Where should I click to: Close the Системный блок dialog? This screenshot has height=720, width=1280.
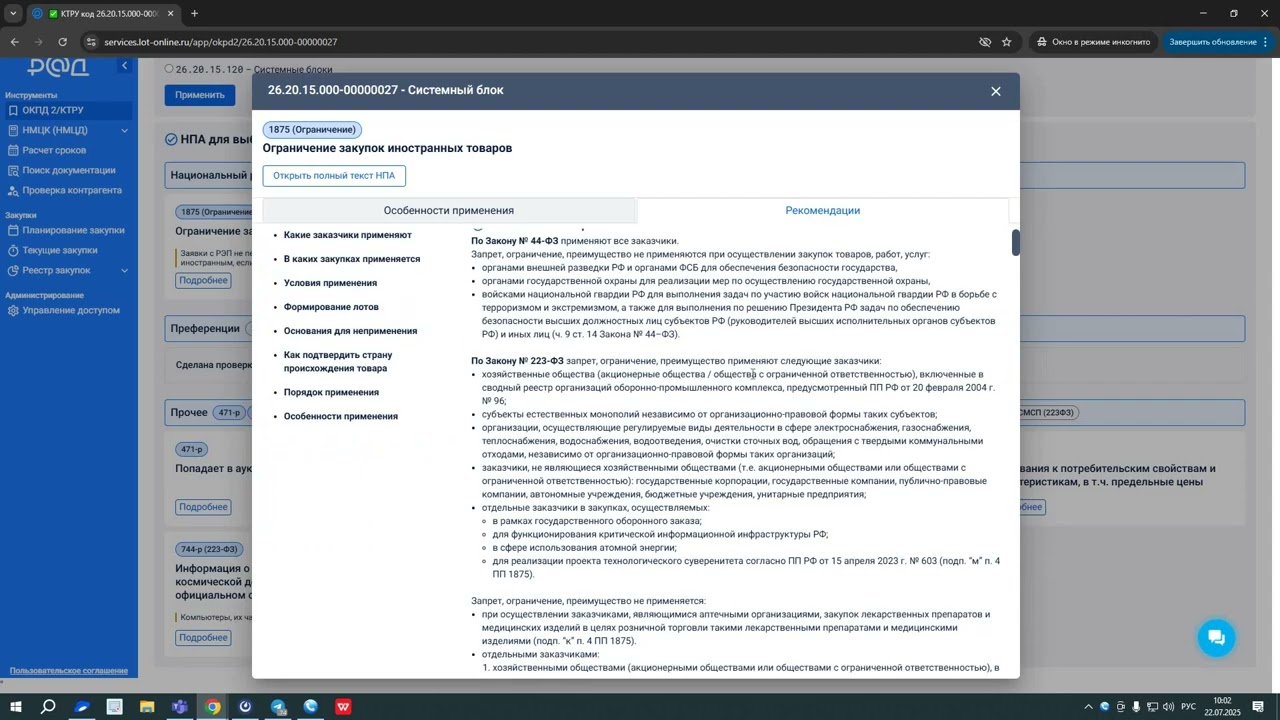coord(996,91)
